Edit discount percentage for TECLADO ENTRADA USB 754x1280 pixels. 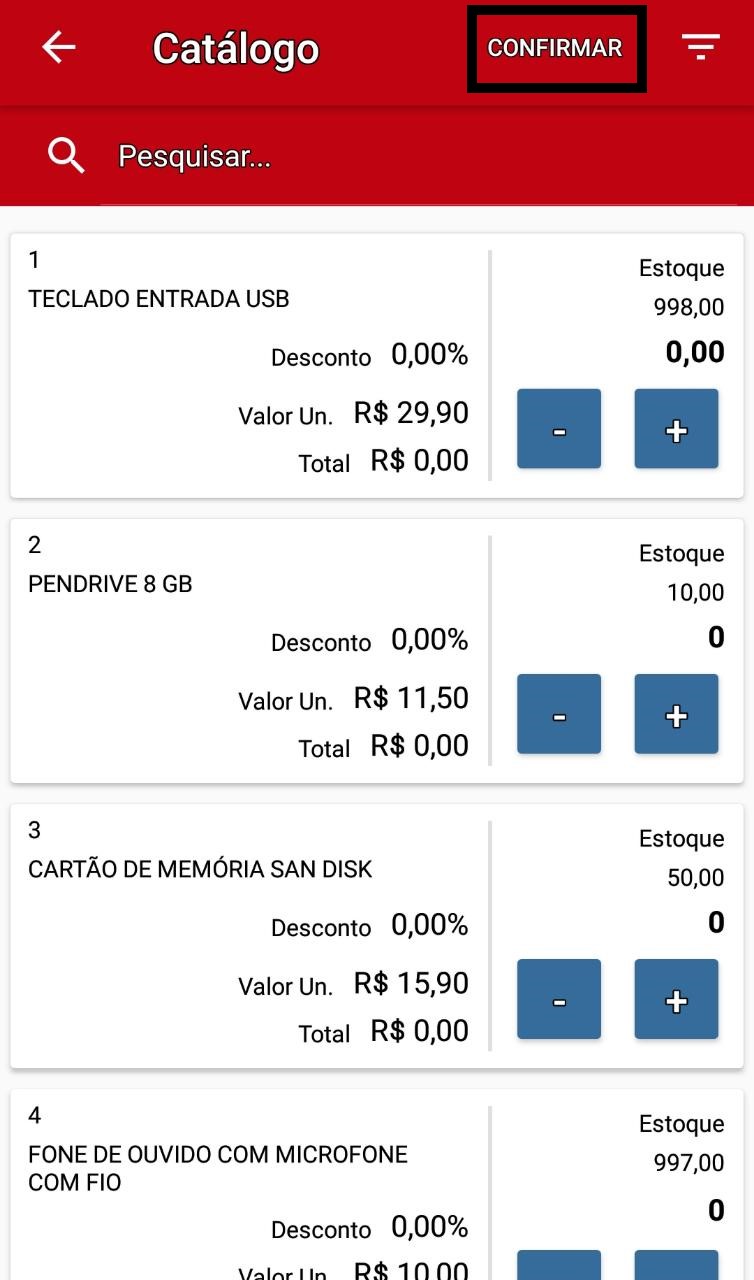(x=429, y=354)
